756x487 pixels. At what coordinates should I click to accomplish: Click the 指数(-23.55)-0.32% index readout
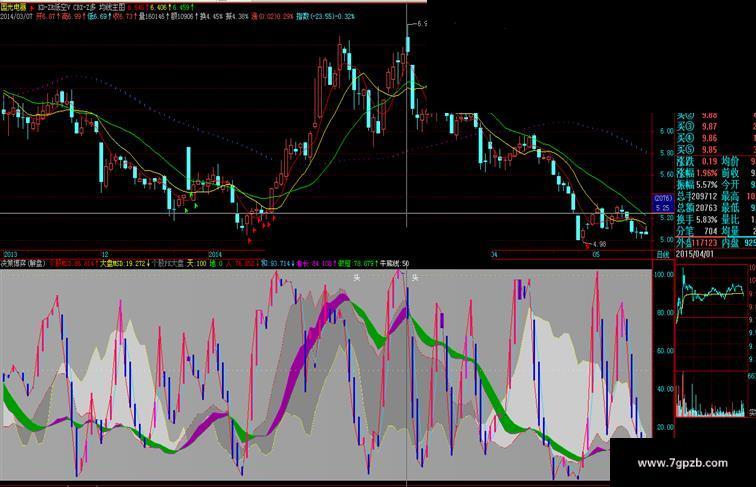tap(325, 16)
